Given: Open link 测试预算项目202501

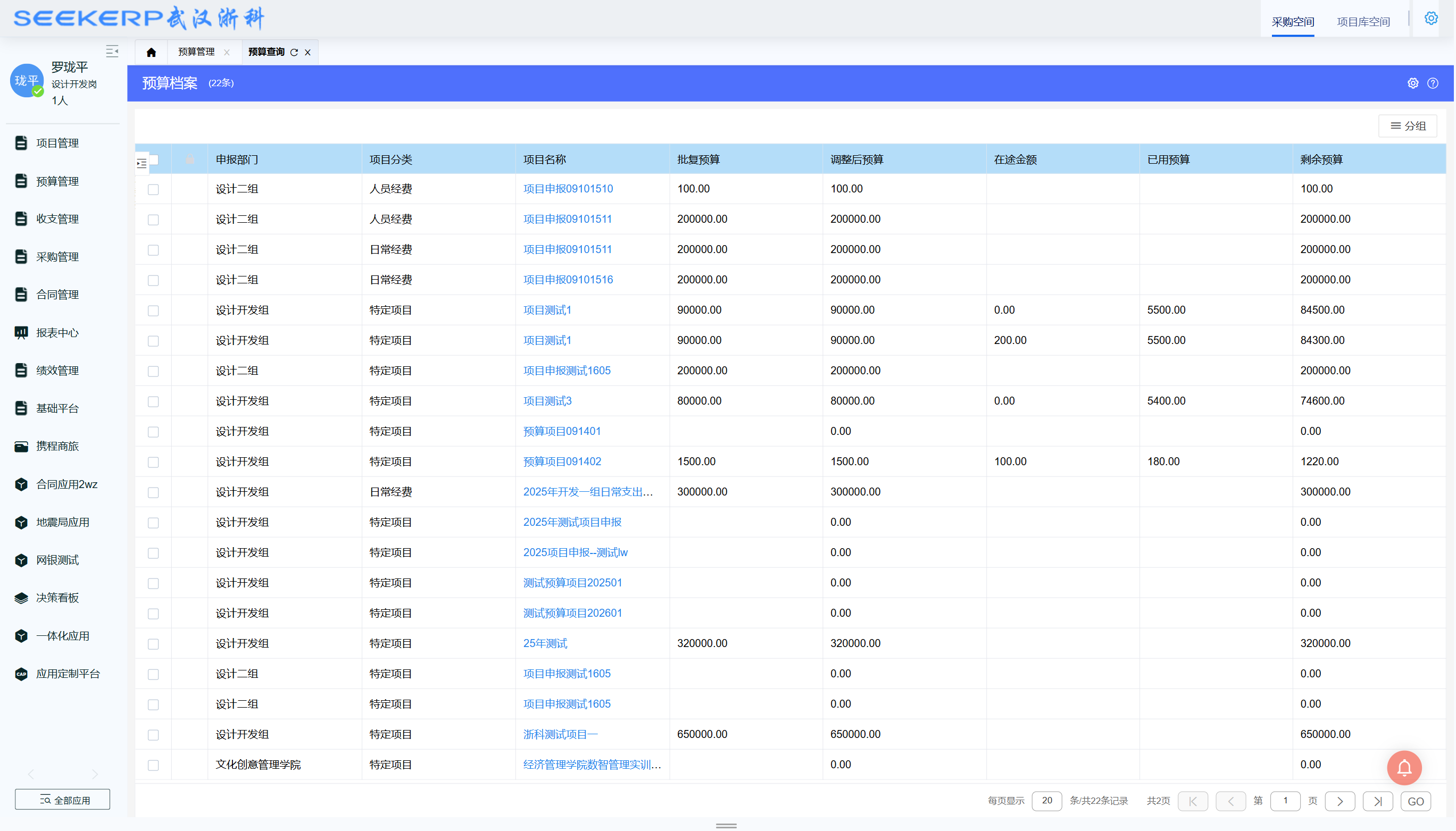Looking at the screenshot, I should coord(573,583).
